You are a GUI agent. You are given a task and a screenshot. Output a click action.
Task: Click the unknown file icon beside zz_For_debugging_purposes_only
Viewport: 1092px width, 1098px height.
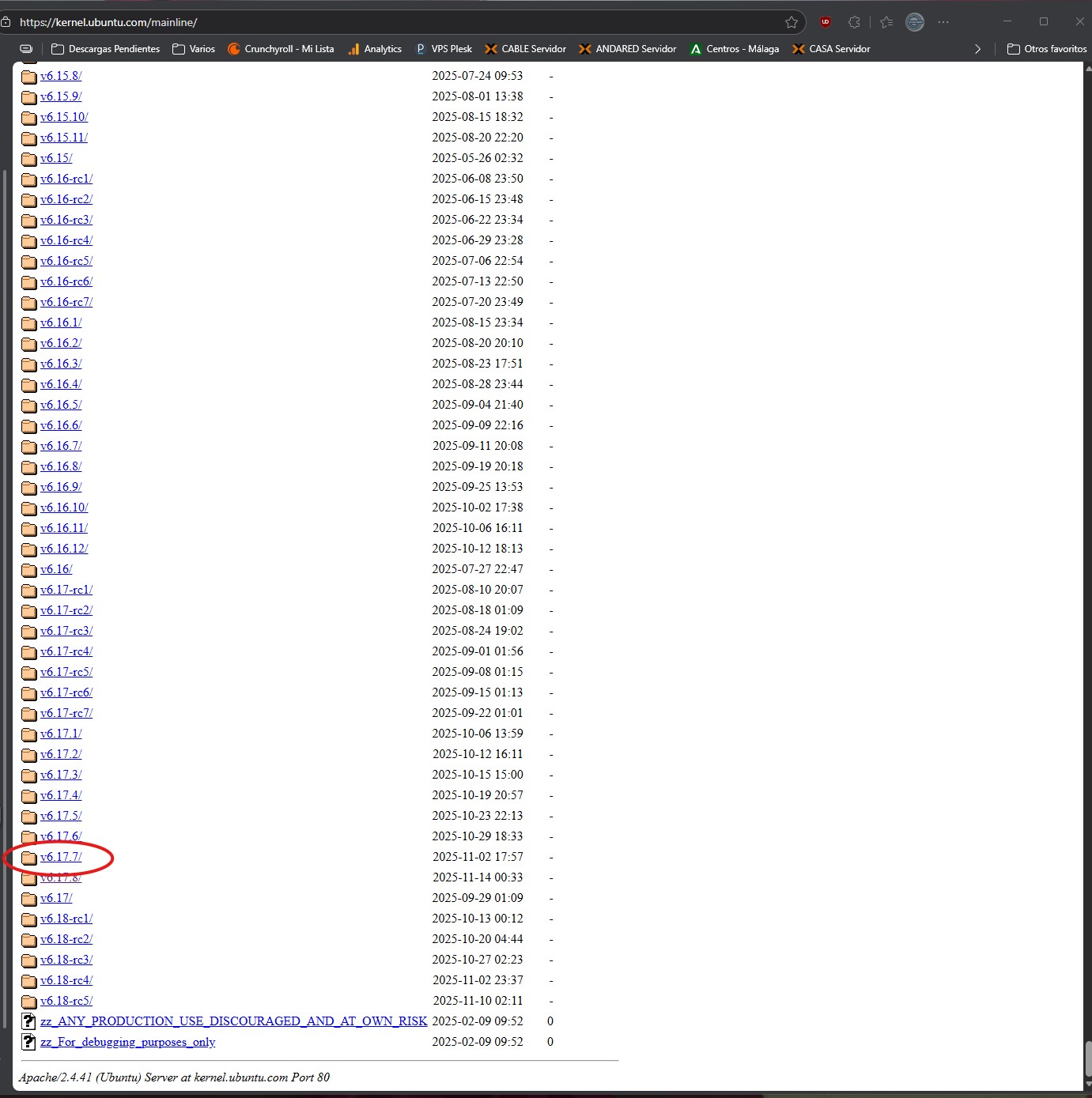pyautogui.click(x=29, y=1042)
